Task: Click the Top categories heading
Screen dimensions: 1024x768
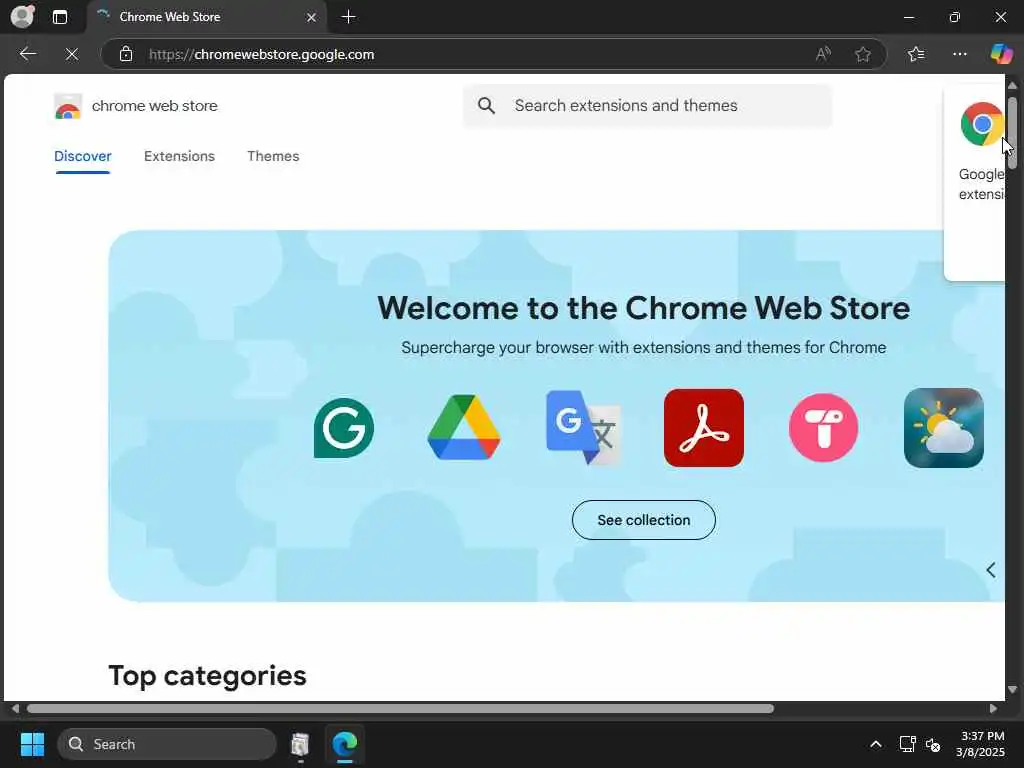Action: pyautogui.click(x=207, y=675)
